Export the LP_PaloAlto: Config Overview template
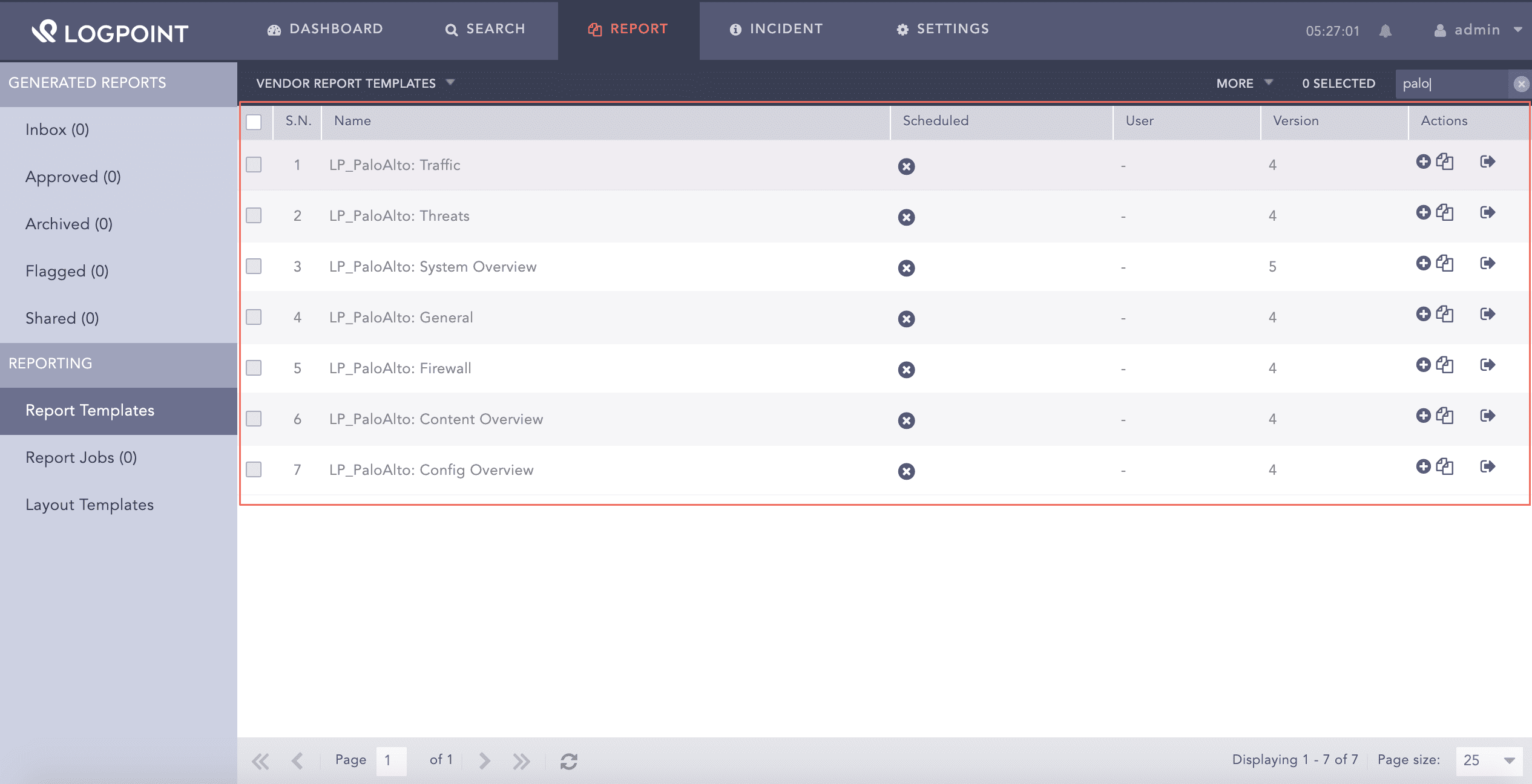1532x784 pixels. coord(1488,466)
